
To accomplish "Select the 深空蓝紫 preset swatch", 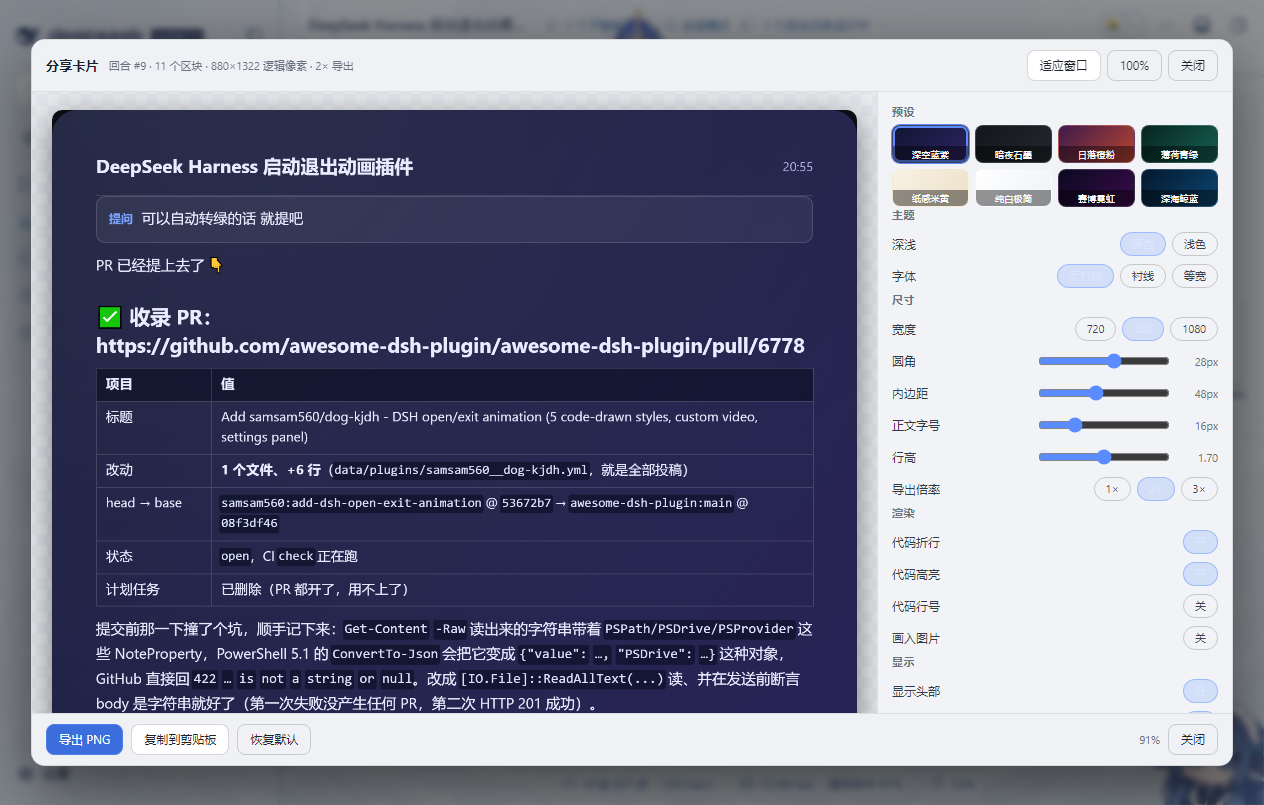I will pyautogui.click(x=930, y=144).
